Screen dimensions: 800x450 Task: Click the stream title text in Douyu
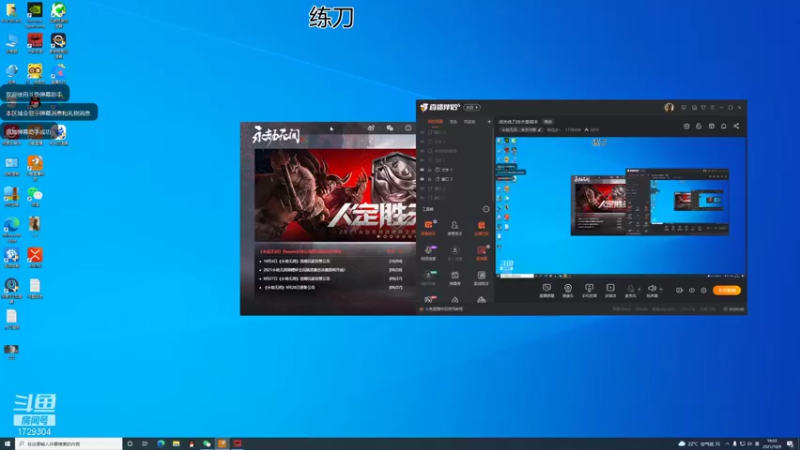pos(518,122)
